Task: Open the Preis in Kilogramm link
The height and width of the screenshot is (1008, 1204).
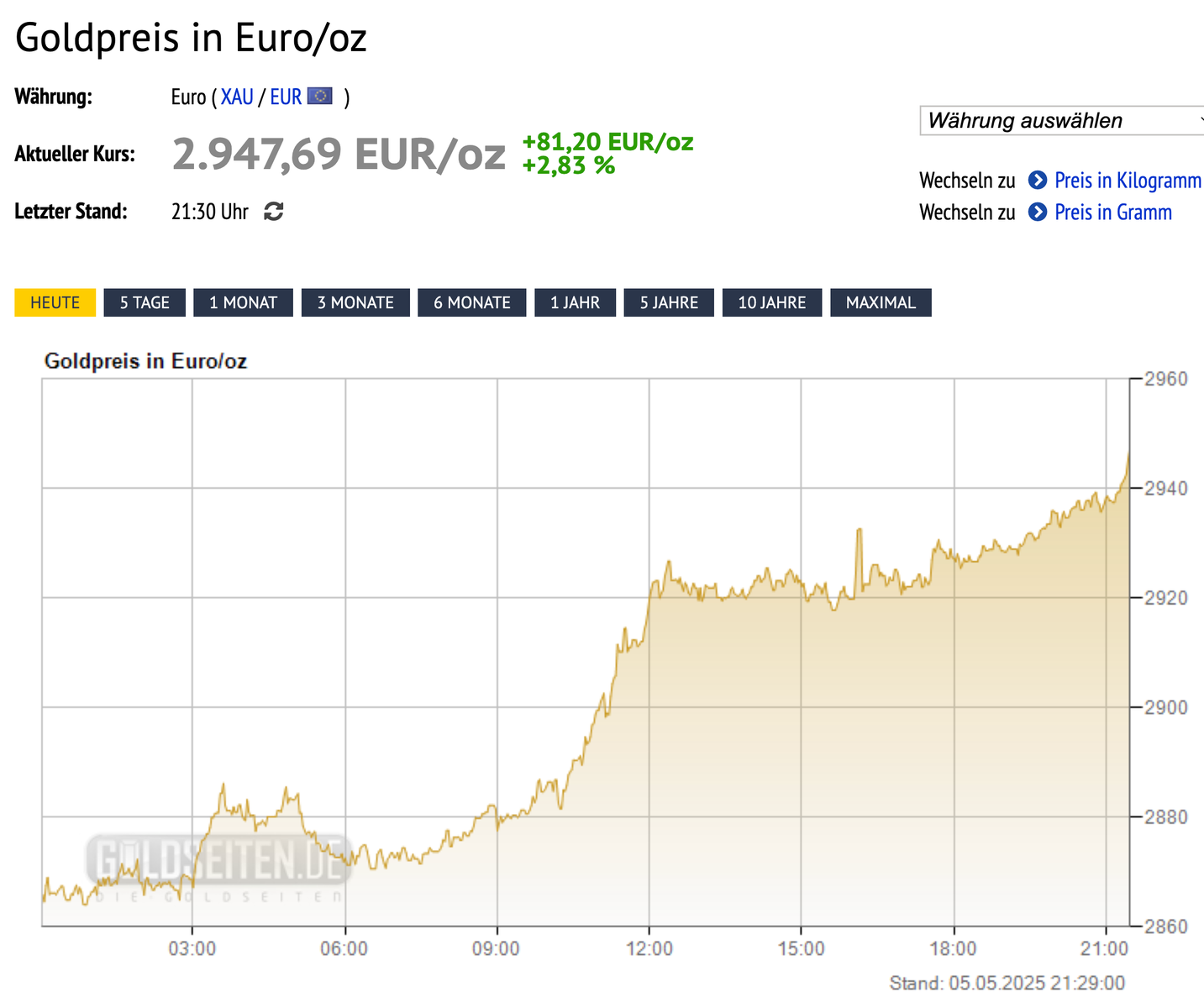Action: click(1128, 181)
